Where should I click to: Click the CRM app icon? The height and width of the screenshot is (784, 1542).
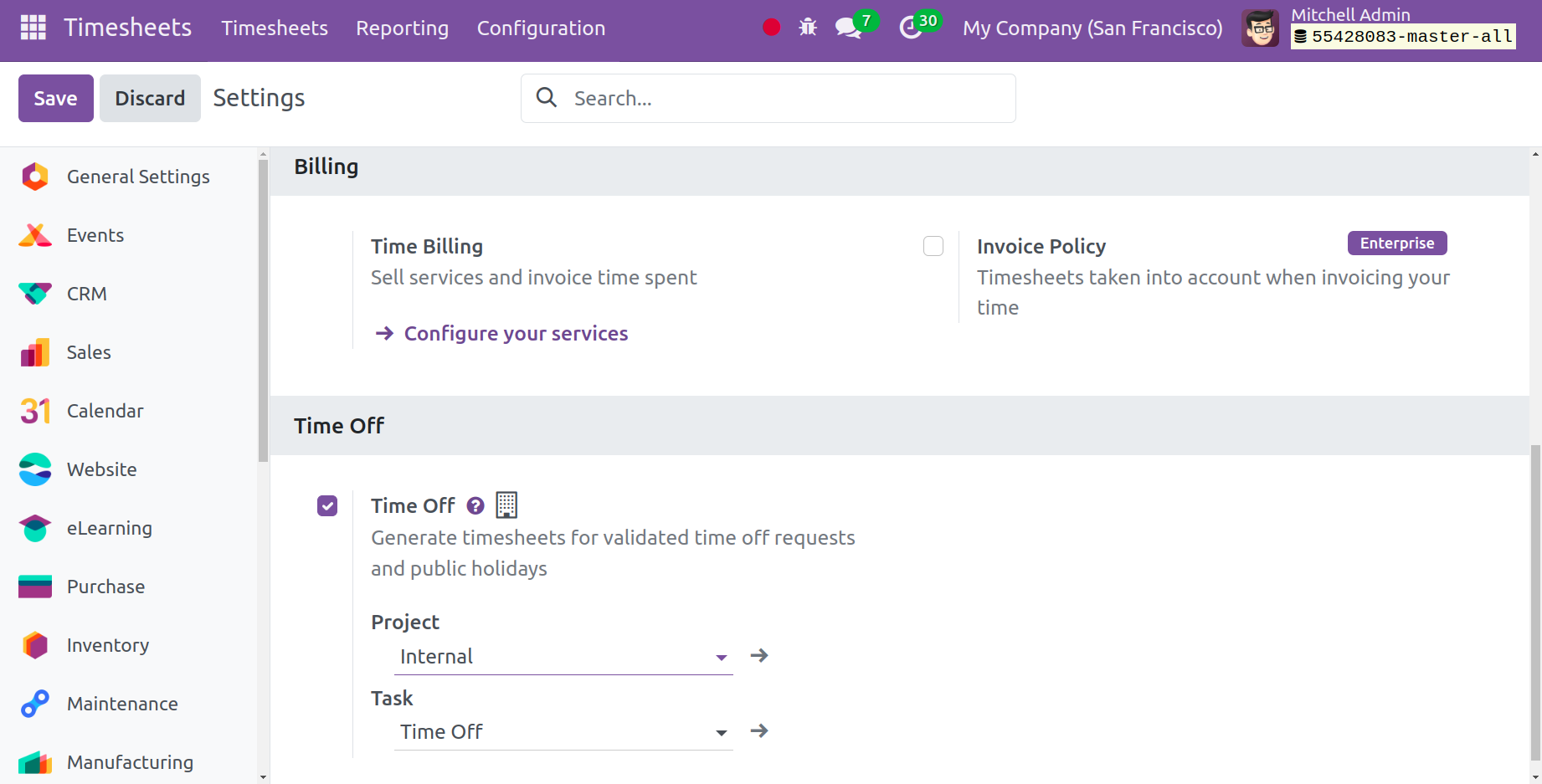(x=35, y=294)
